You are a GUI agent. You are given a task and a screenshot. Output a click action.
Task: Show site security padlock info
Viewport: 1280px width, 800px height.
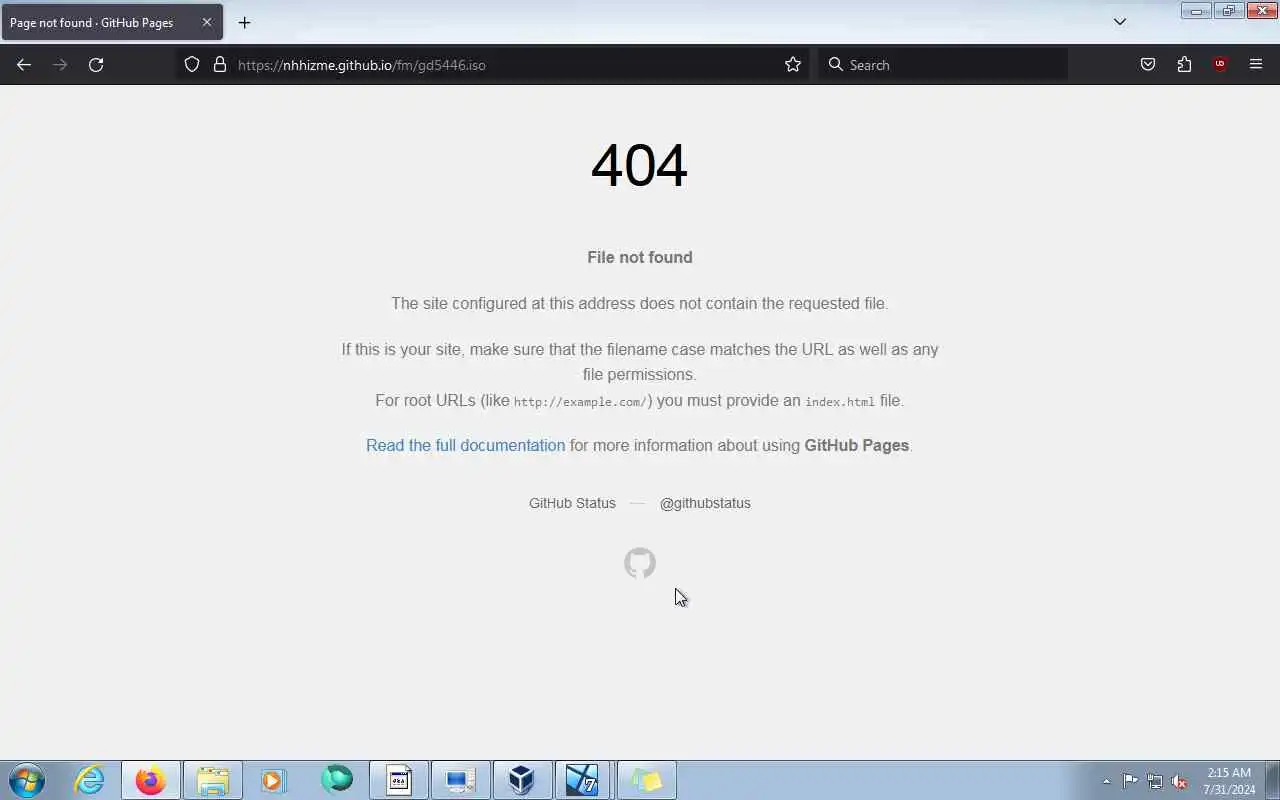(x=220, y=65)
